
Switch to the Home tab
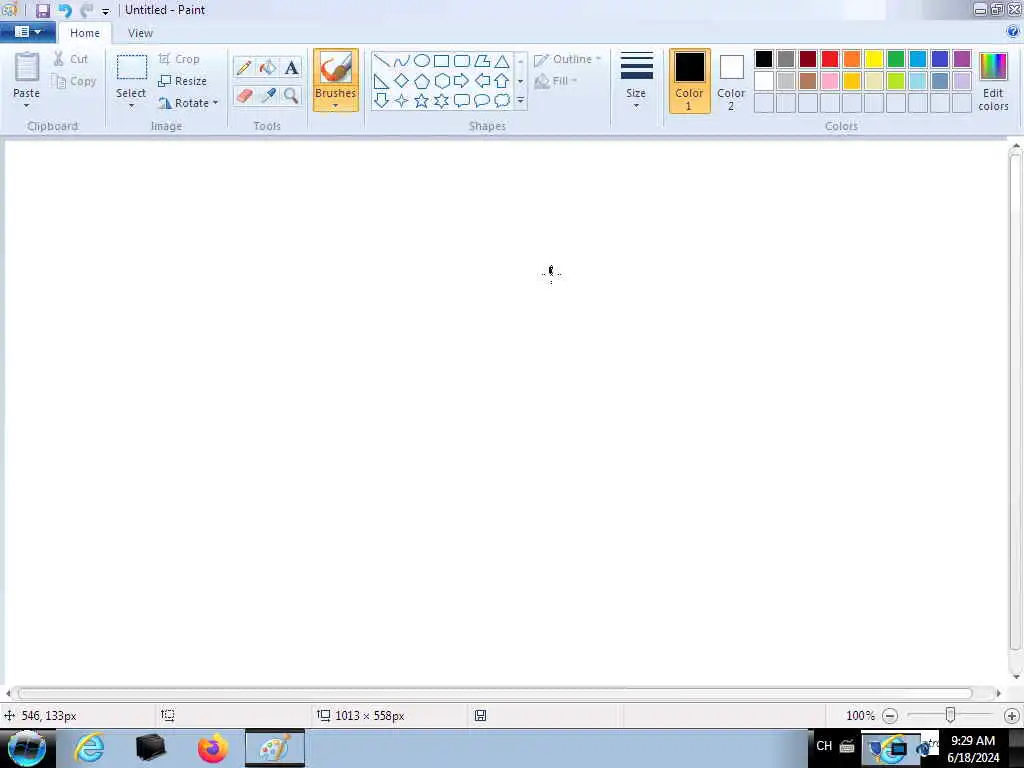coord(85,33)
